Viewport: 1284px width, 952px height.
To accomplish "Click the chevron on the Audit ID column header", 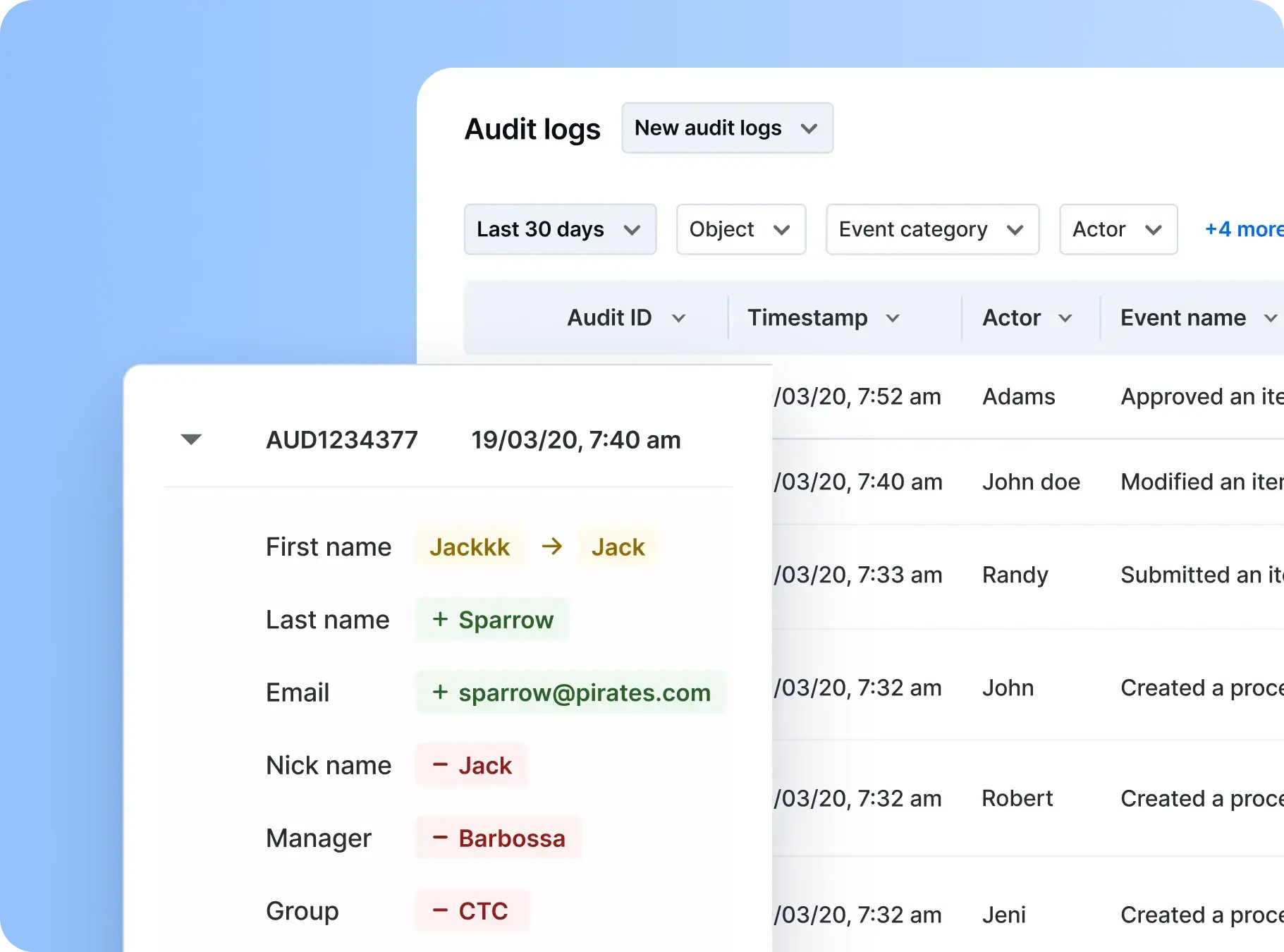I will [x=680, y=318].
